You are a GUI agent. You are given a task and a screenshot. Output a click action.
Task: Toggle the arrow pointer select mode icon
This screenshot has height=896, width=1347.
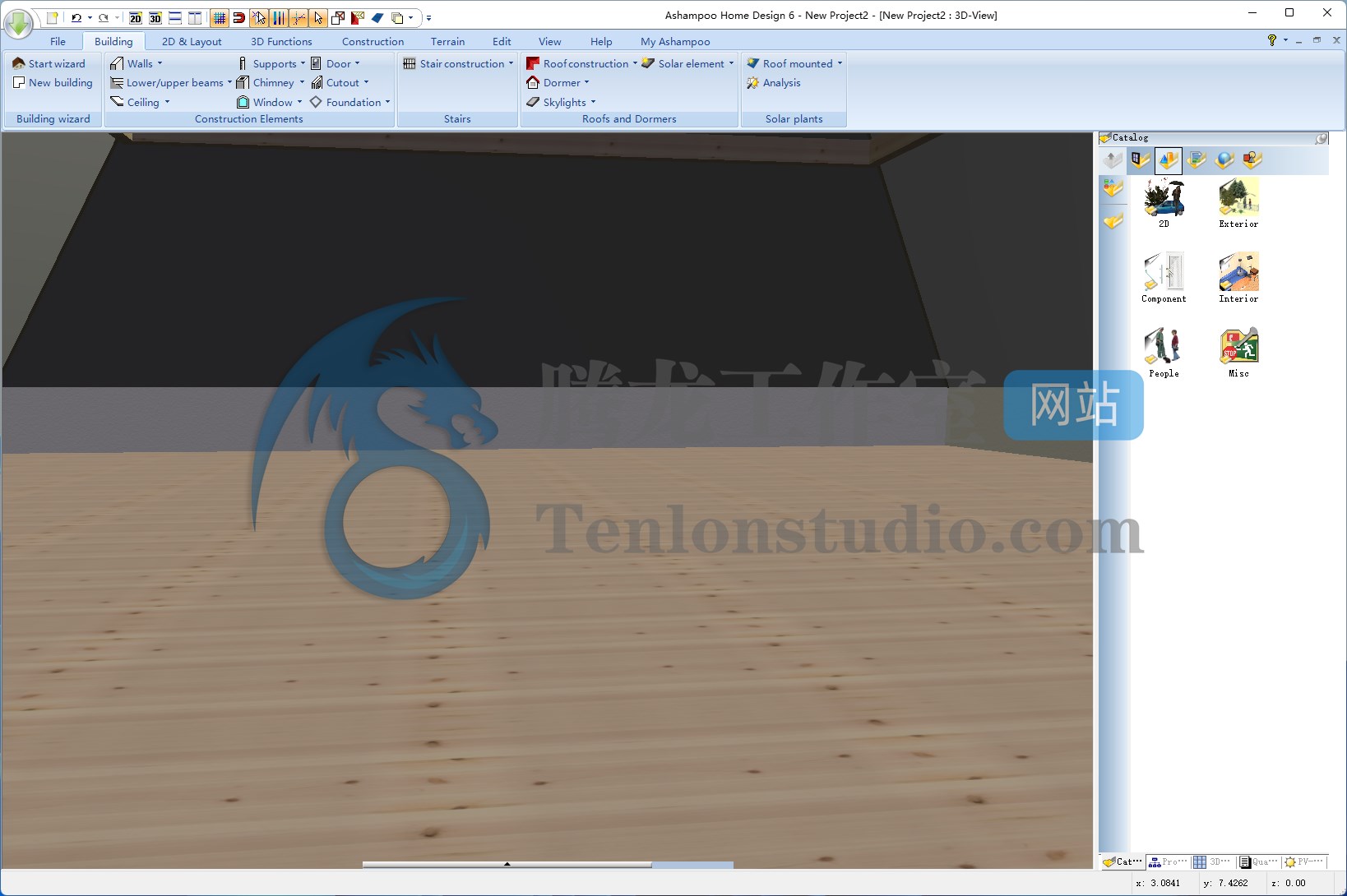318,17
